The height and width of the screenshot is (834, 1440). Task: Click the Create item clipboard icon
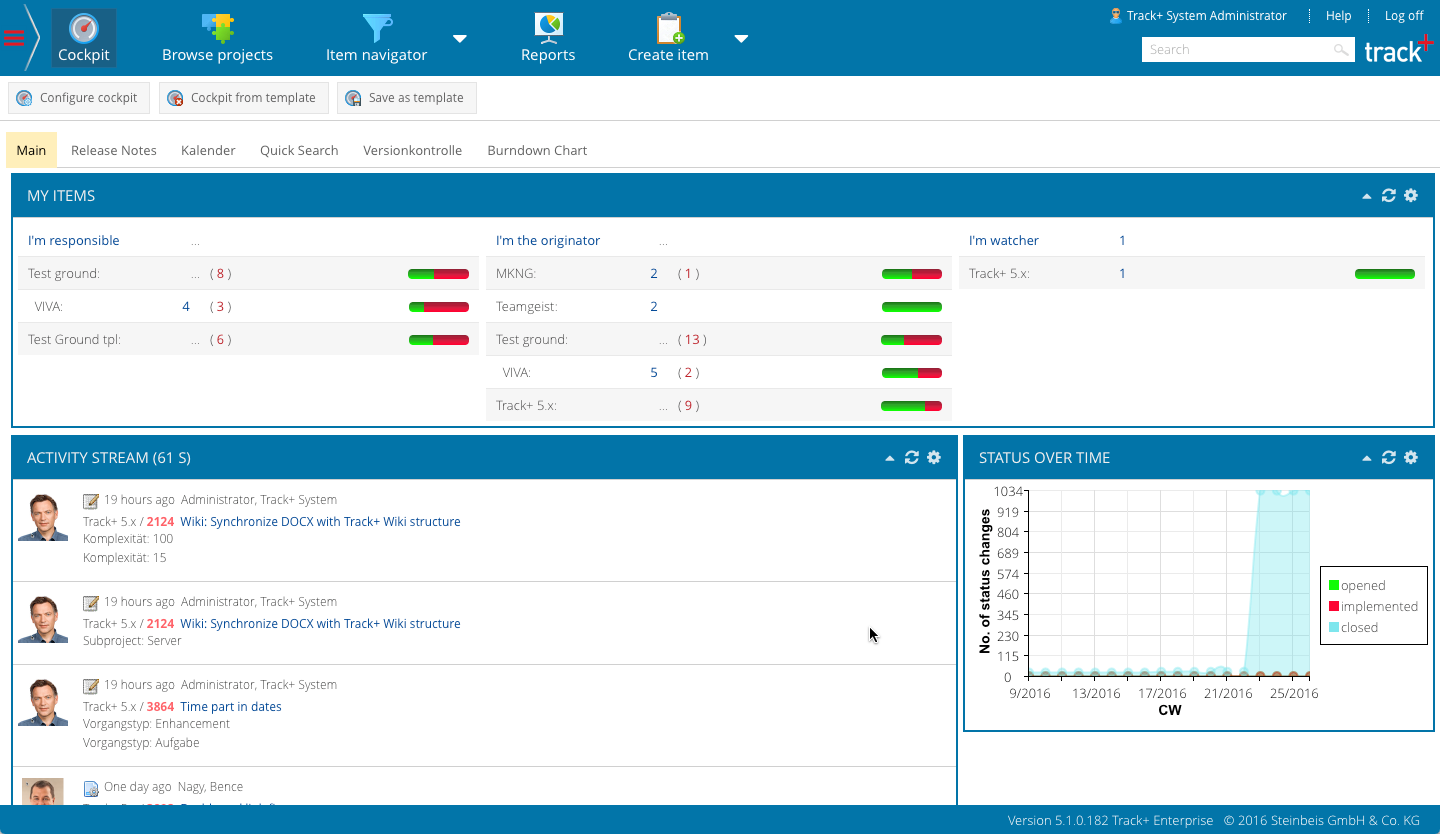[x=669, y=27]
